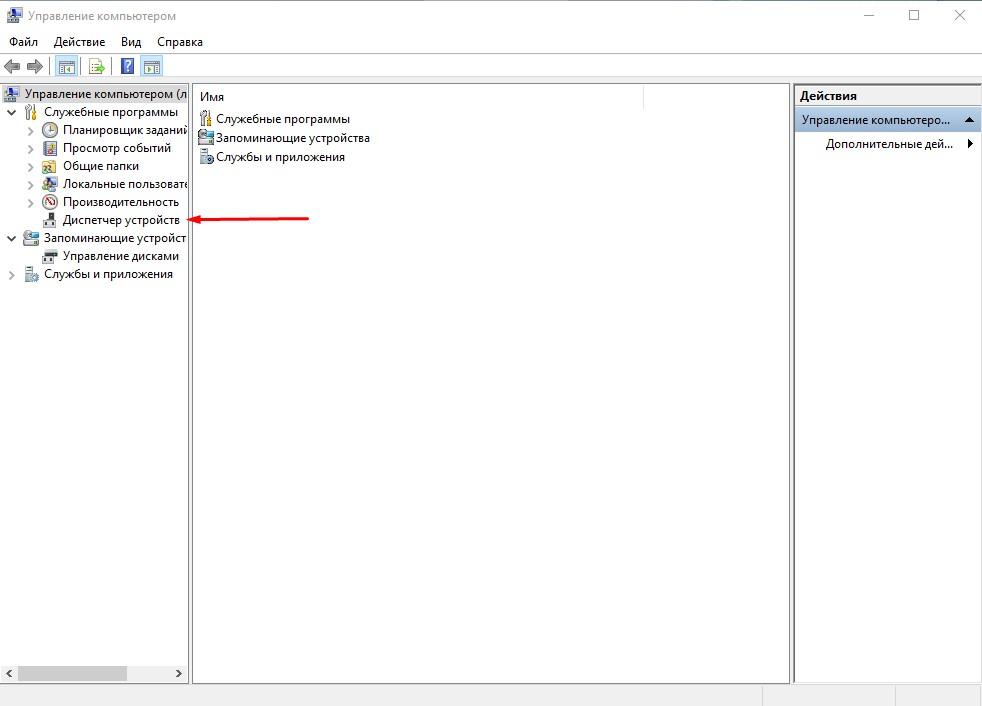
Task: Select Диспетчер устройств in the tree
Action: point(121,221)
